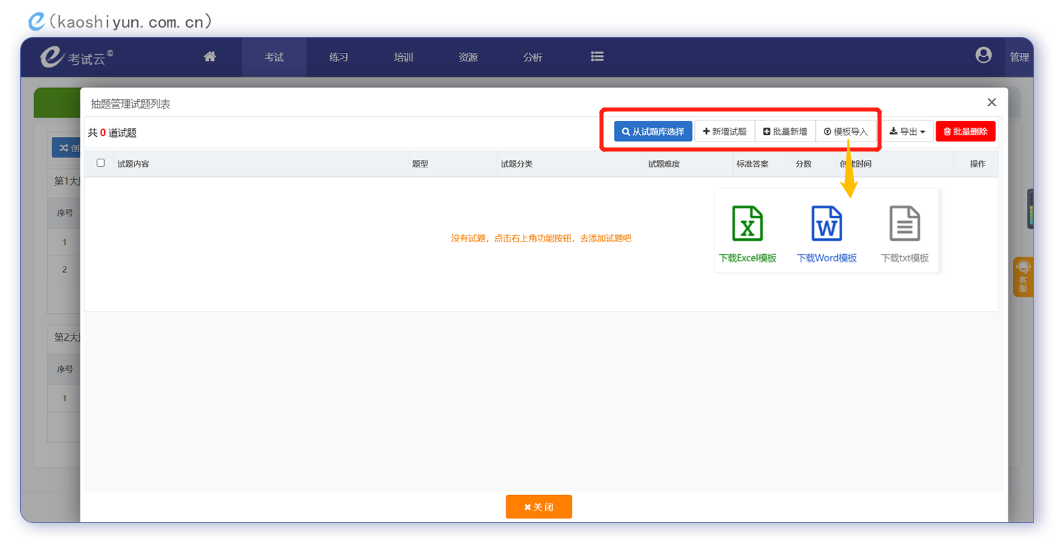
Task: Open the 模板导入 template import menu
Action: pyautogui.click(x=846, y=131)
